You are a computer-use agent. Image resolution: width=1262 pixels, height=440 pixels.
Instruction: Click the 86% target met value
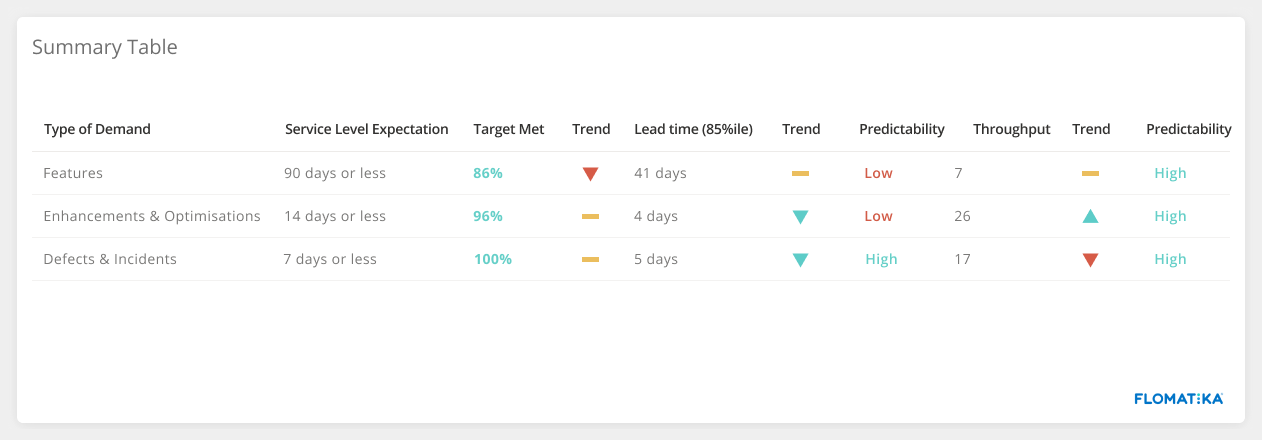coord(488,173)
